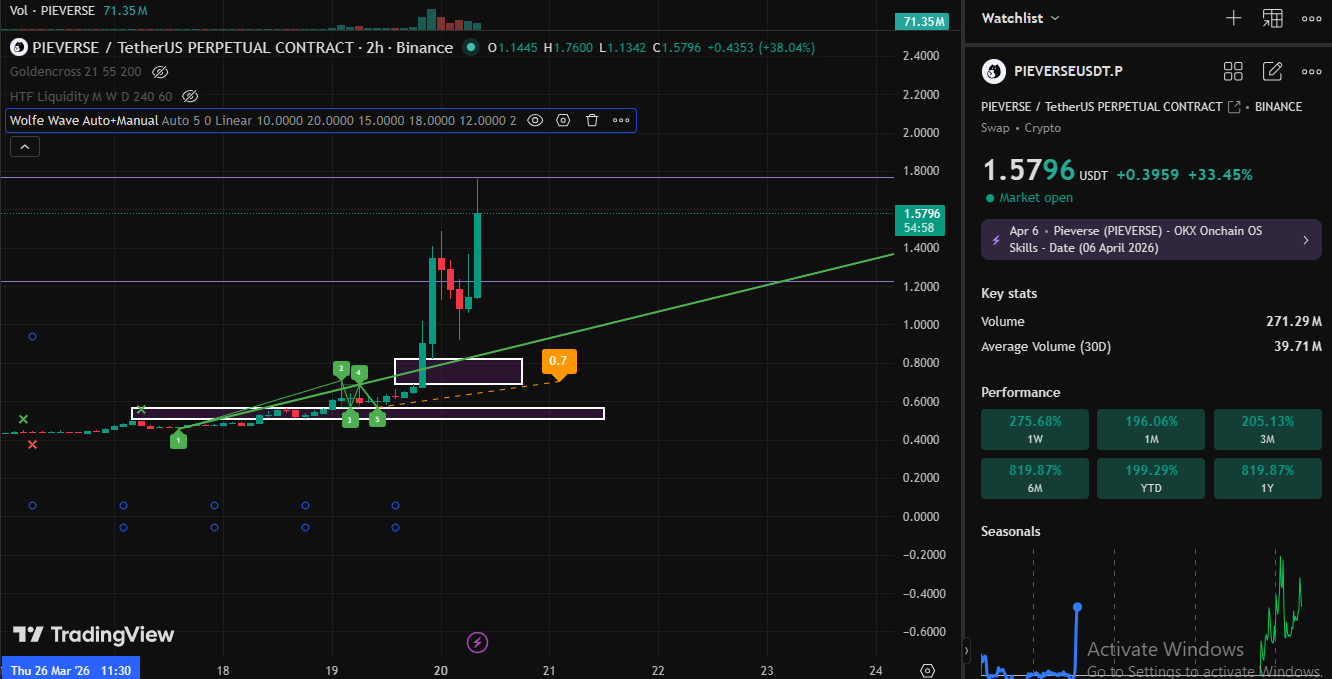Add a symbol to the watchlist
The height and width of the screenshot is (679, 1332).
click(x=1233, y=17)
